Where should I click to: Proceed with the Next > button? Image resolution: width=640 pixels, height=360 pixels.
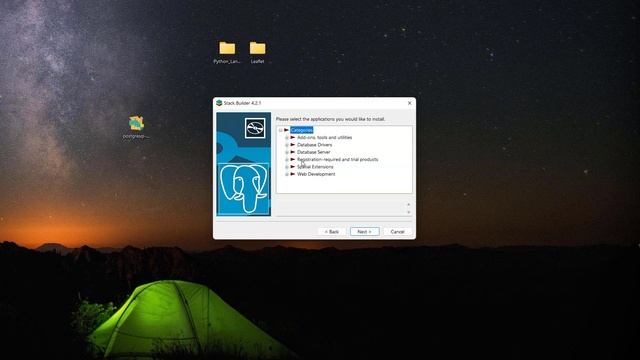pos(364,232)
